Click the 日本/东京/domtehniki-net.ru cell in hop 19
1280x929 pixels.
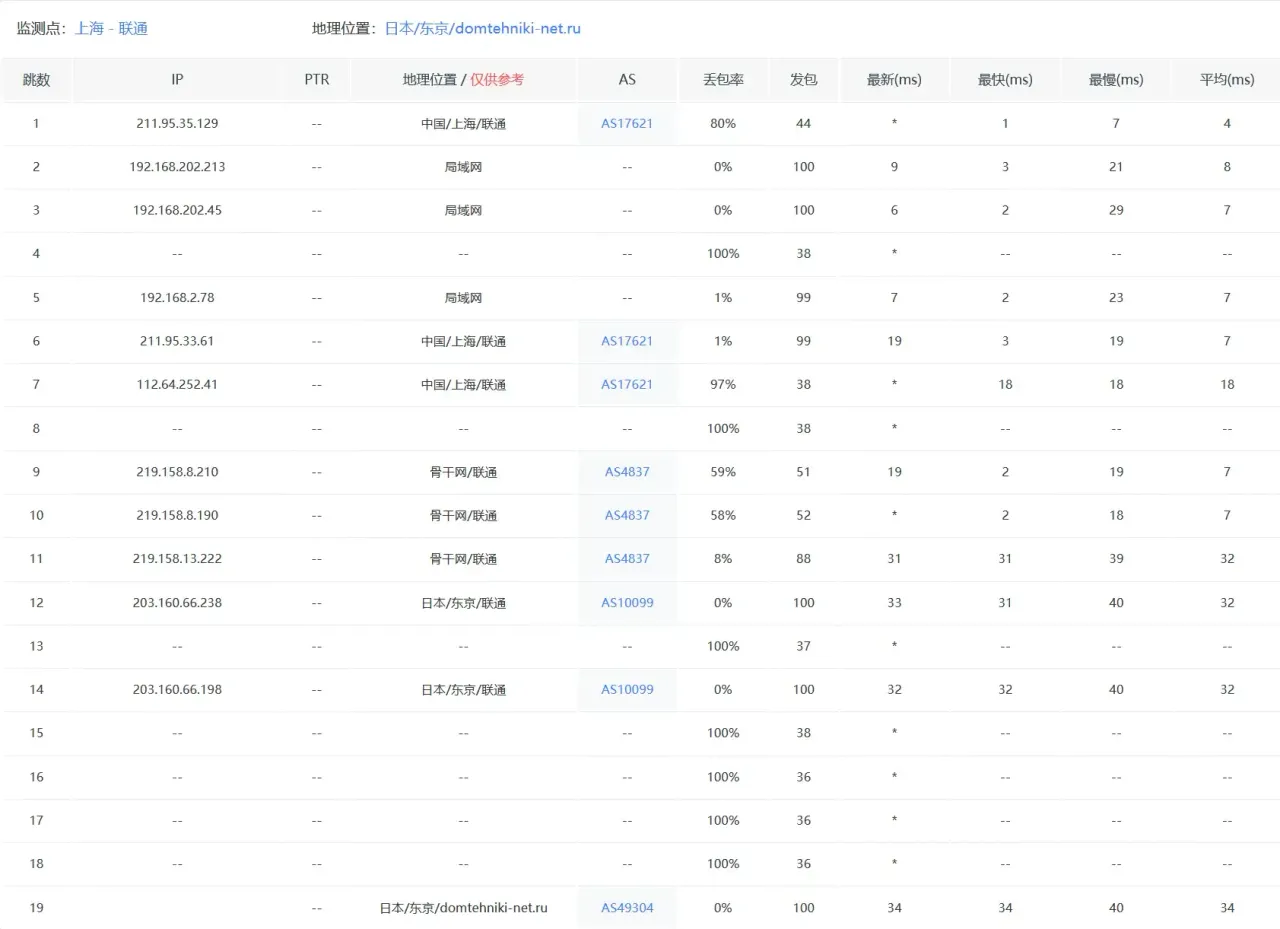(463, 908)
